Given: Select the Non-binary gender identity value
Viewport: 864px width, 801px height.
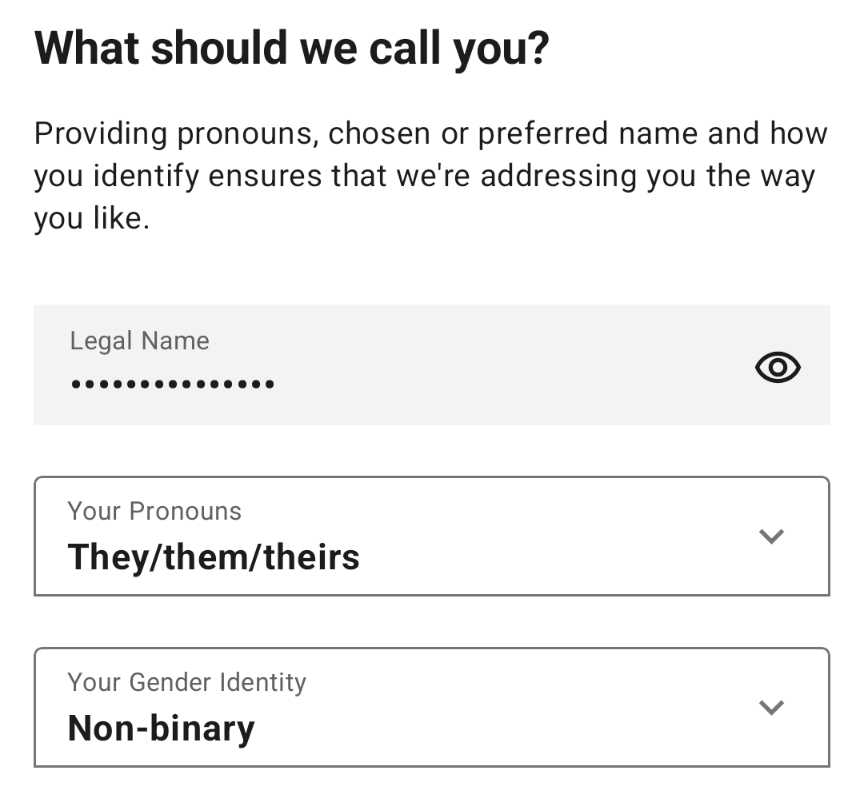Looking at the screenshot, I should [161, 728].
